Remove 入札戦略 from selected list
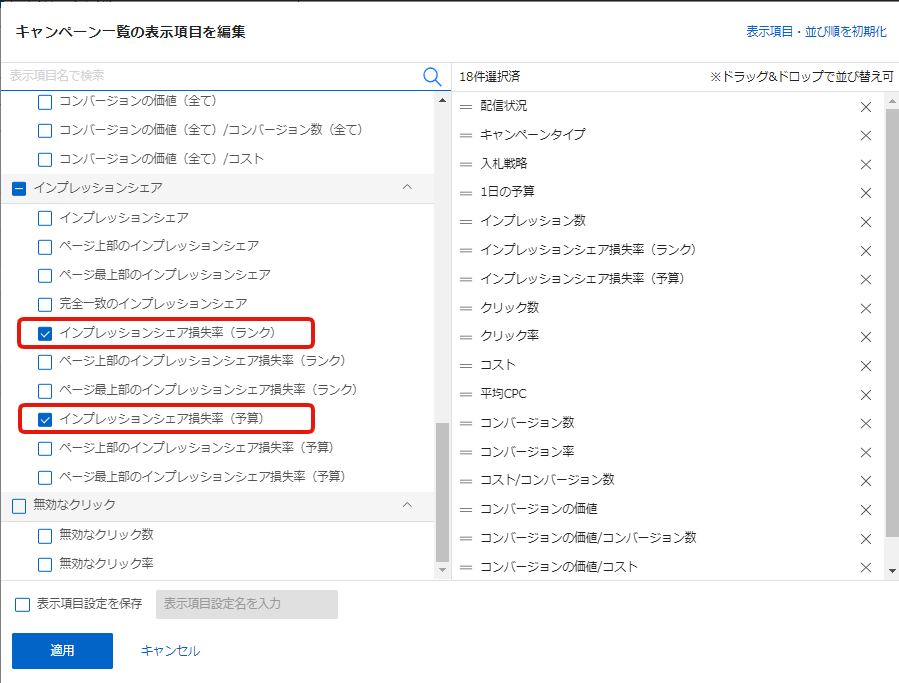 point(866,165)
